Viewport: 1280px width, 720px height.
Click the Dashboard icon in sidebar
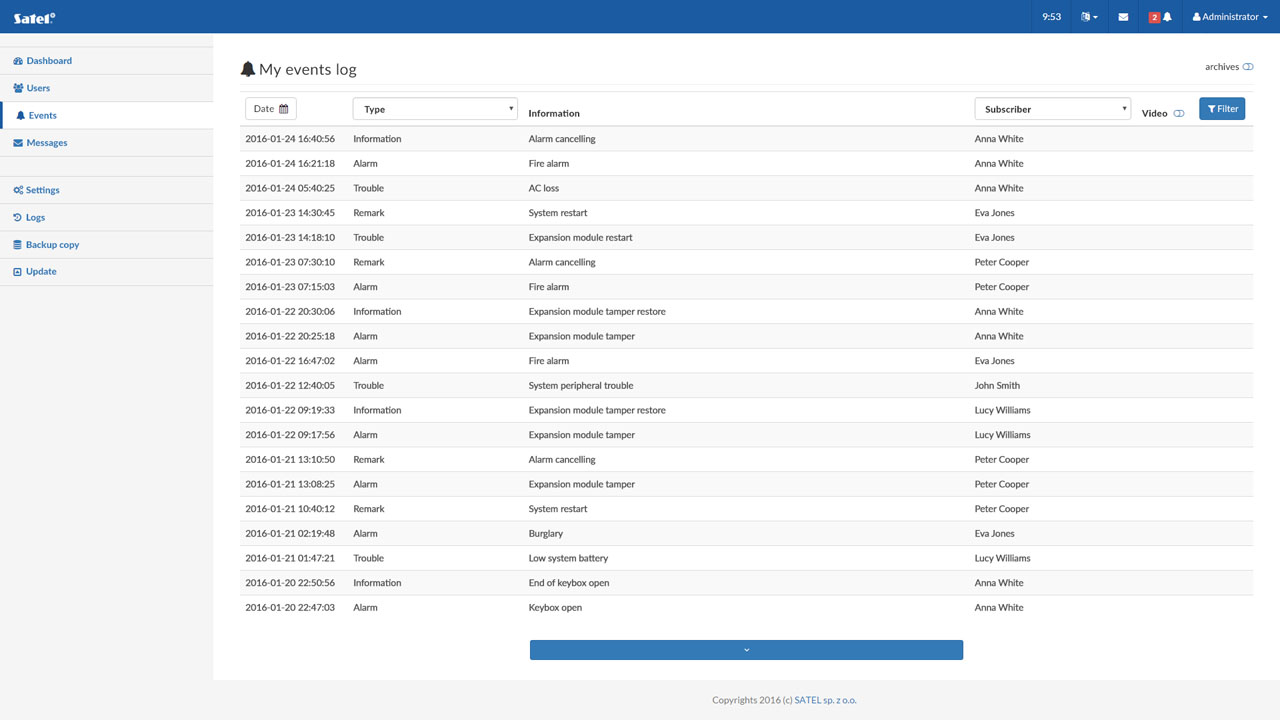[x=18, y=61]
